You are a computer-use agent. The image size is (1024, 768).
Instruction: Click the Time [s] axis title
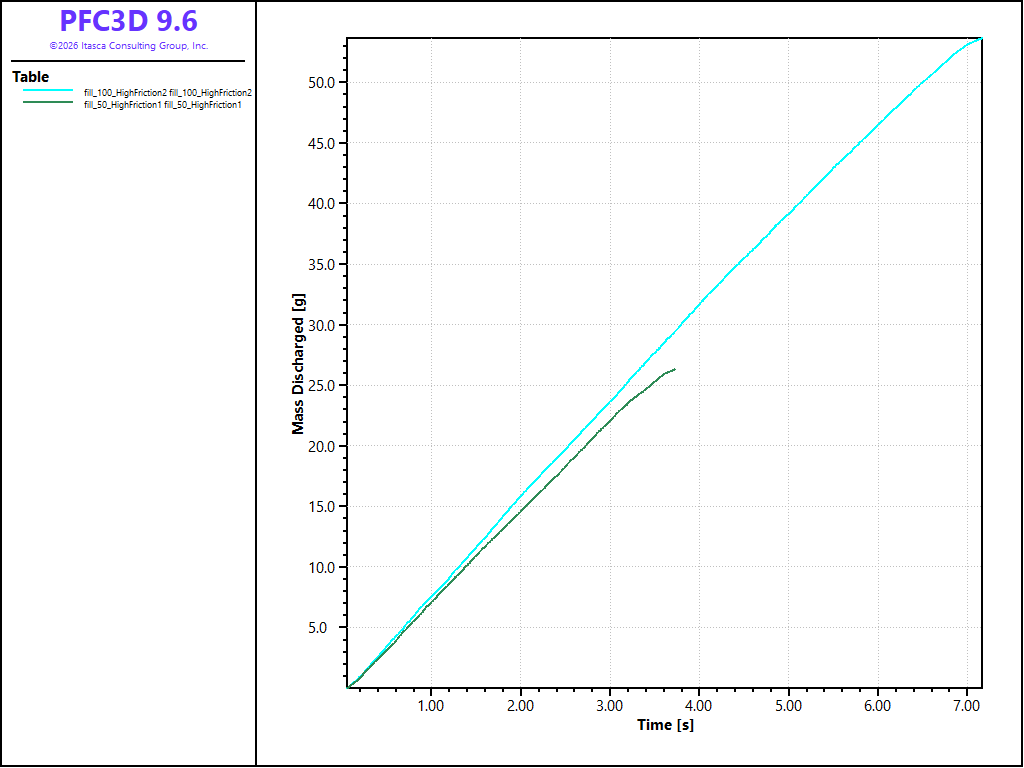pos(665,724)
